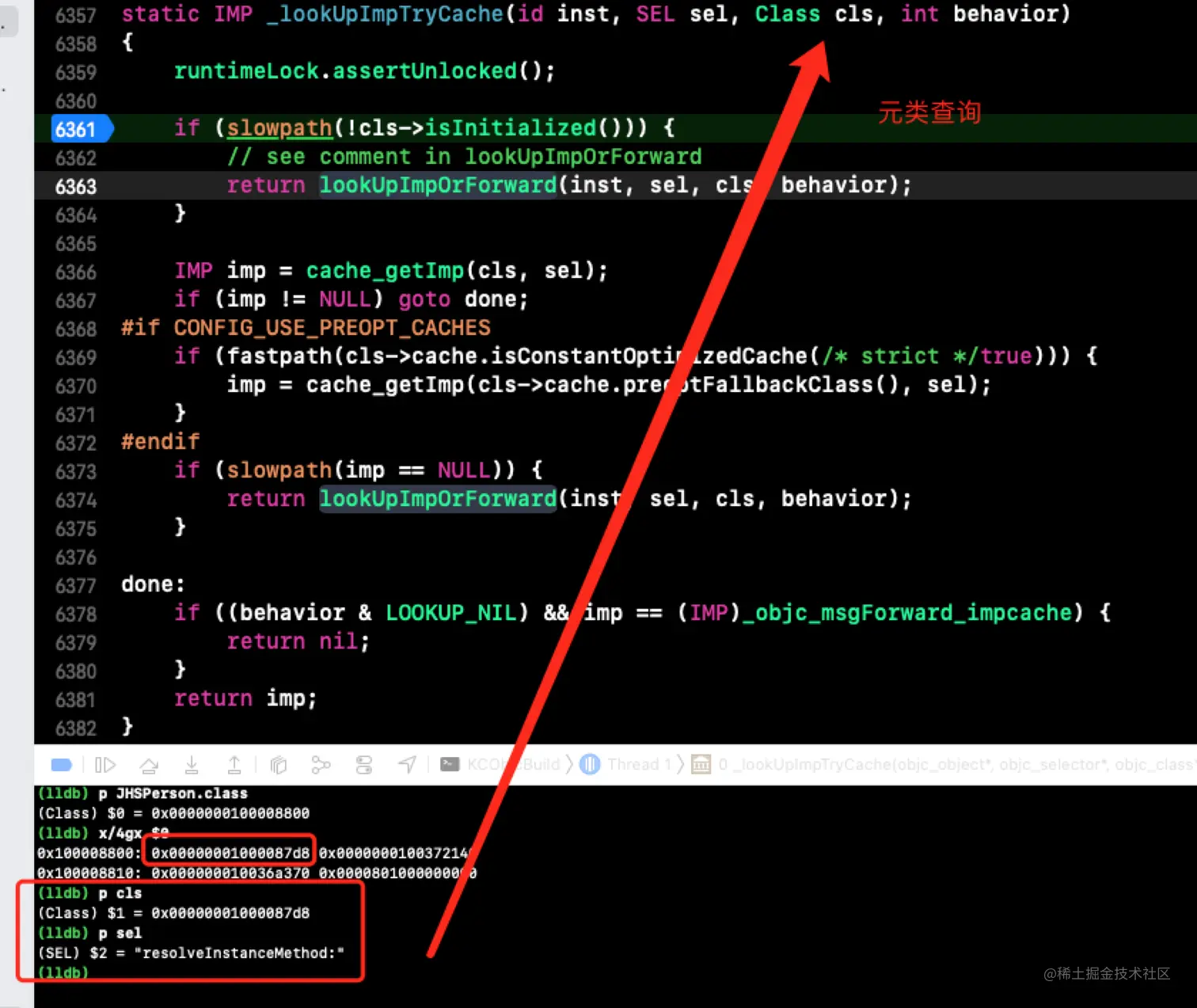Open the _lookUpImpTryCache stack frame item

[x=944, y=764]
